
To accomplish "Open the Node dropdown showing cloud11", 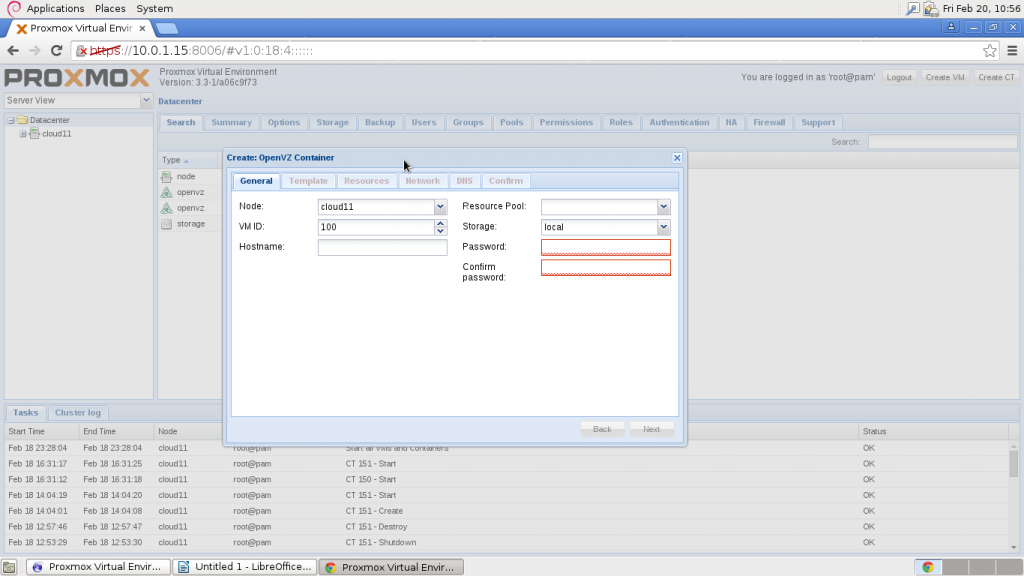I will pyautogui.click(x=440, y=206).
